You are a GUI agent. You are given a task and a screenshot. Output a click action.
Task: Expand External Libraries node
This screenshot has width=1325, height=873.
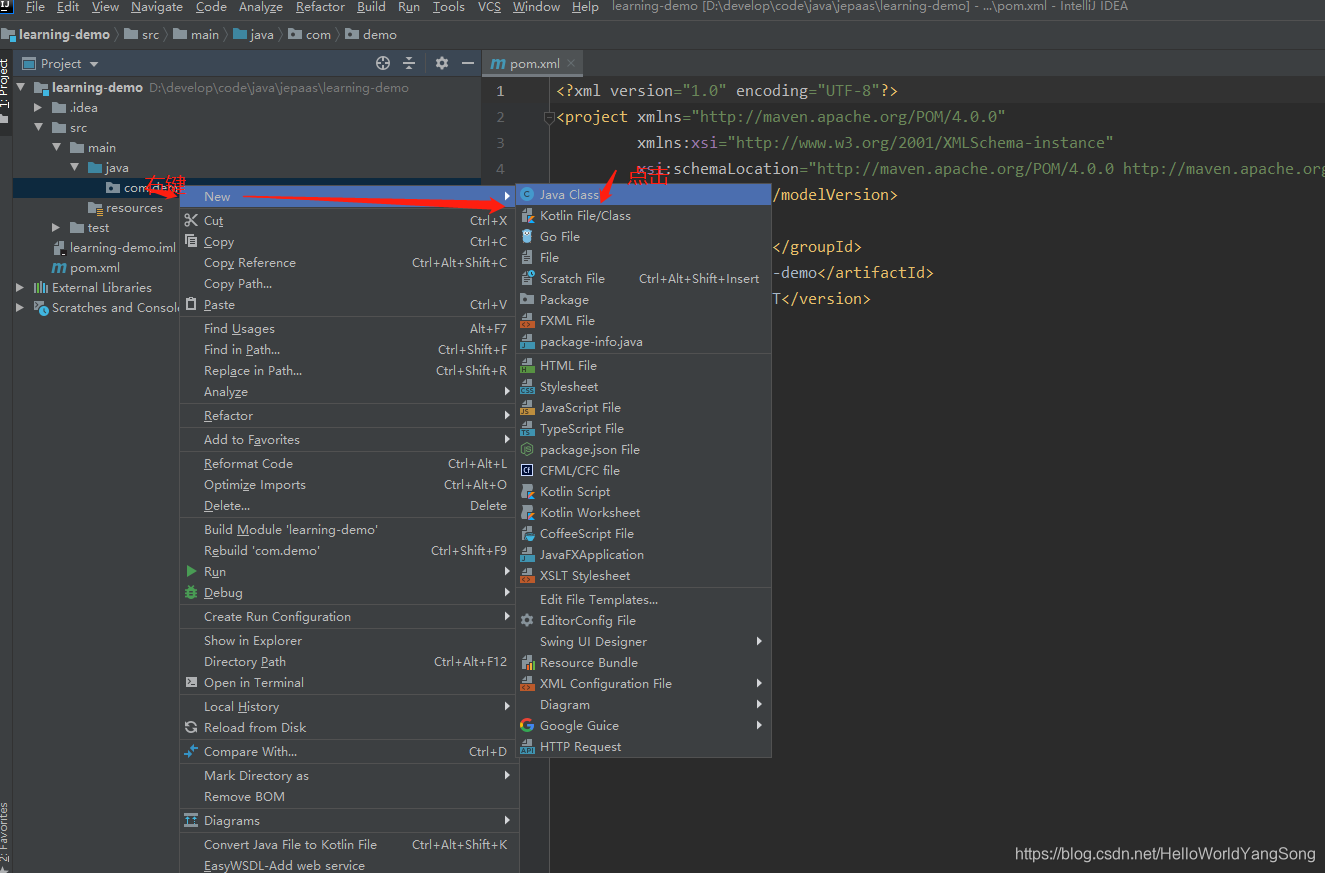pyautogui.click(x=20, y=287)
